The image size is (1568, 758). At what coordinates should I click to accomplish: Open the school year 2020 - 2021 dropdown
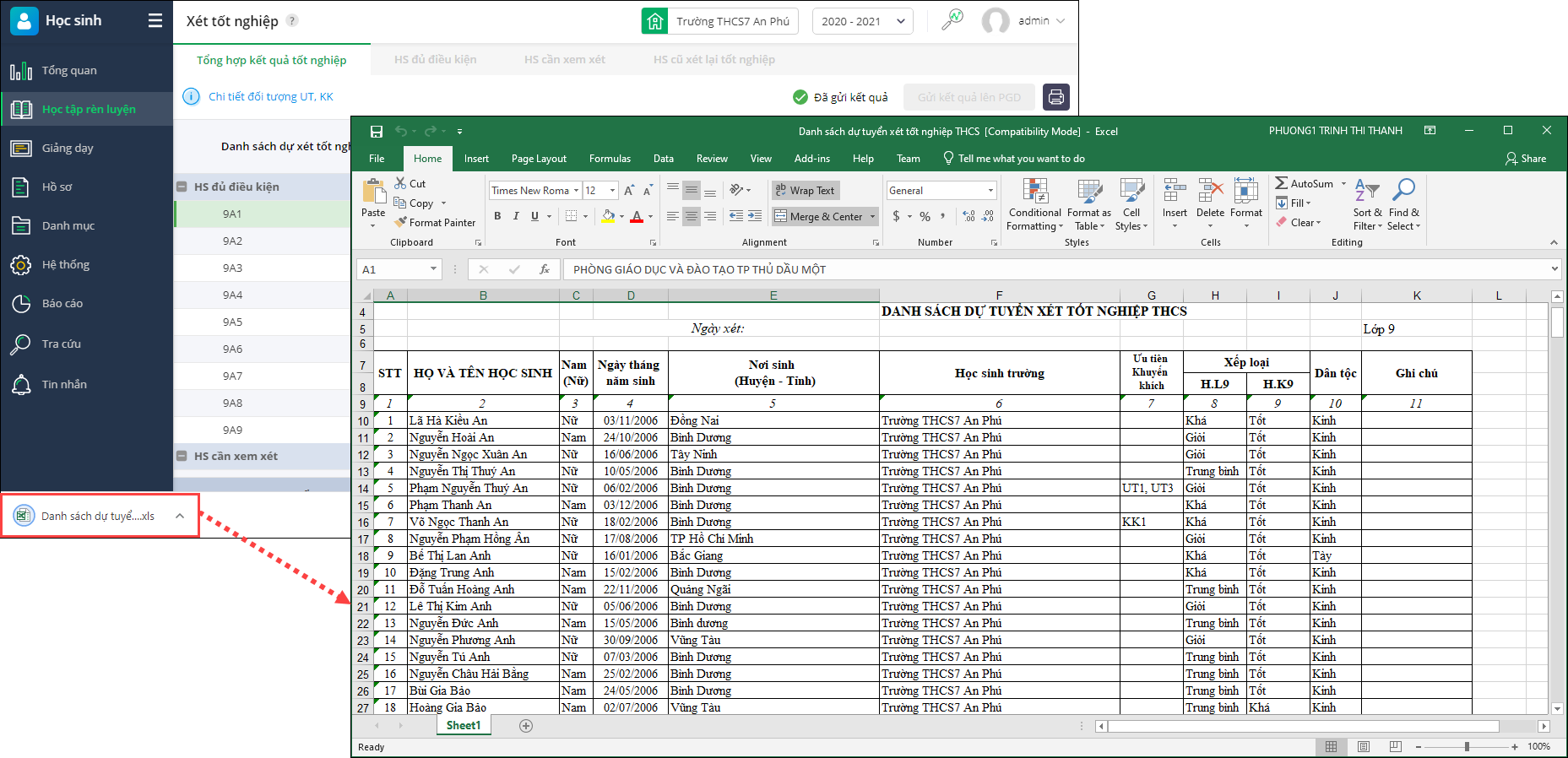[x=862, y=21]
